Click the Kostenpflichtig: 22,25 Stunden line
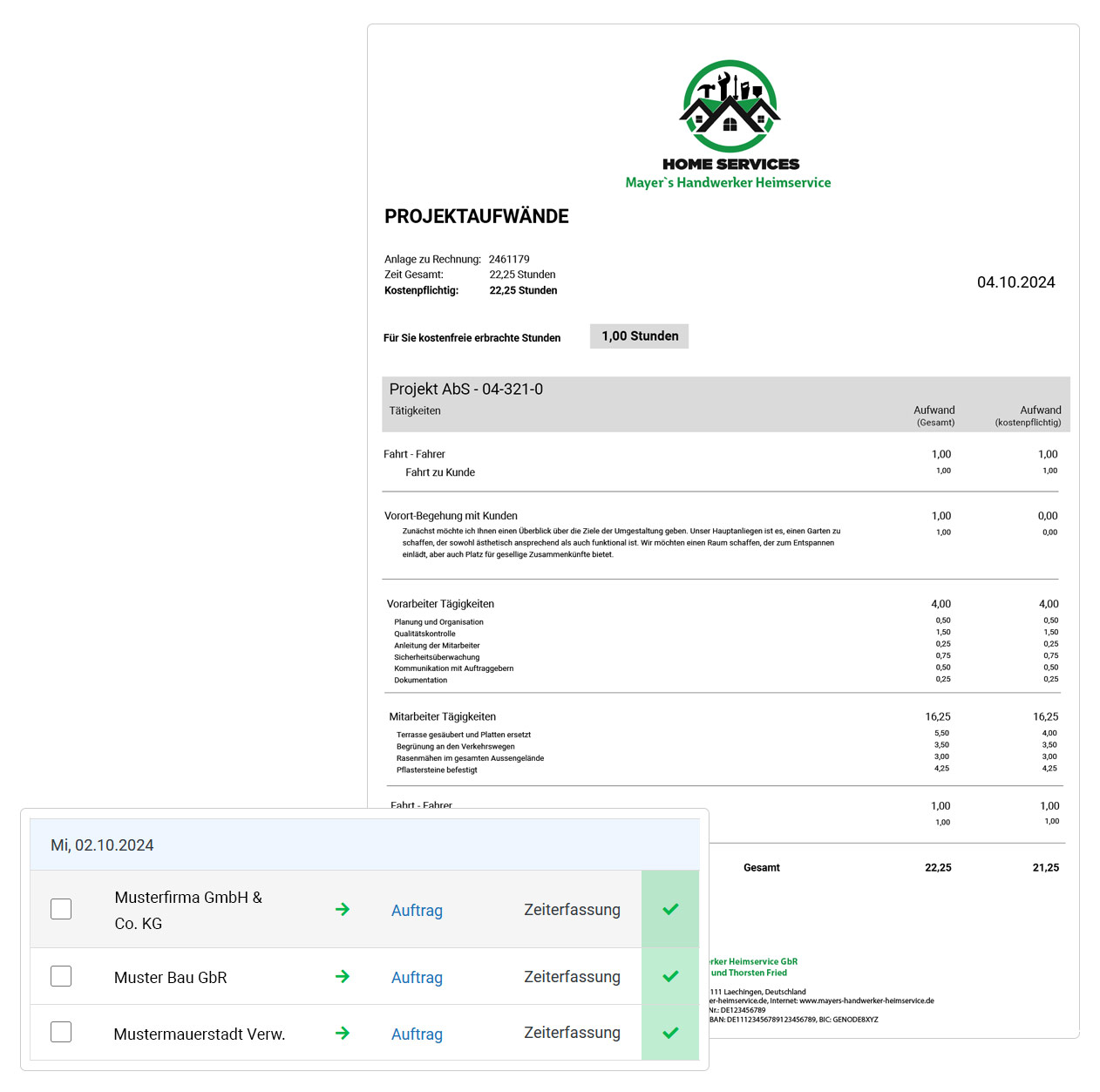1100x1092 pixels. point(471,290)
